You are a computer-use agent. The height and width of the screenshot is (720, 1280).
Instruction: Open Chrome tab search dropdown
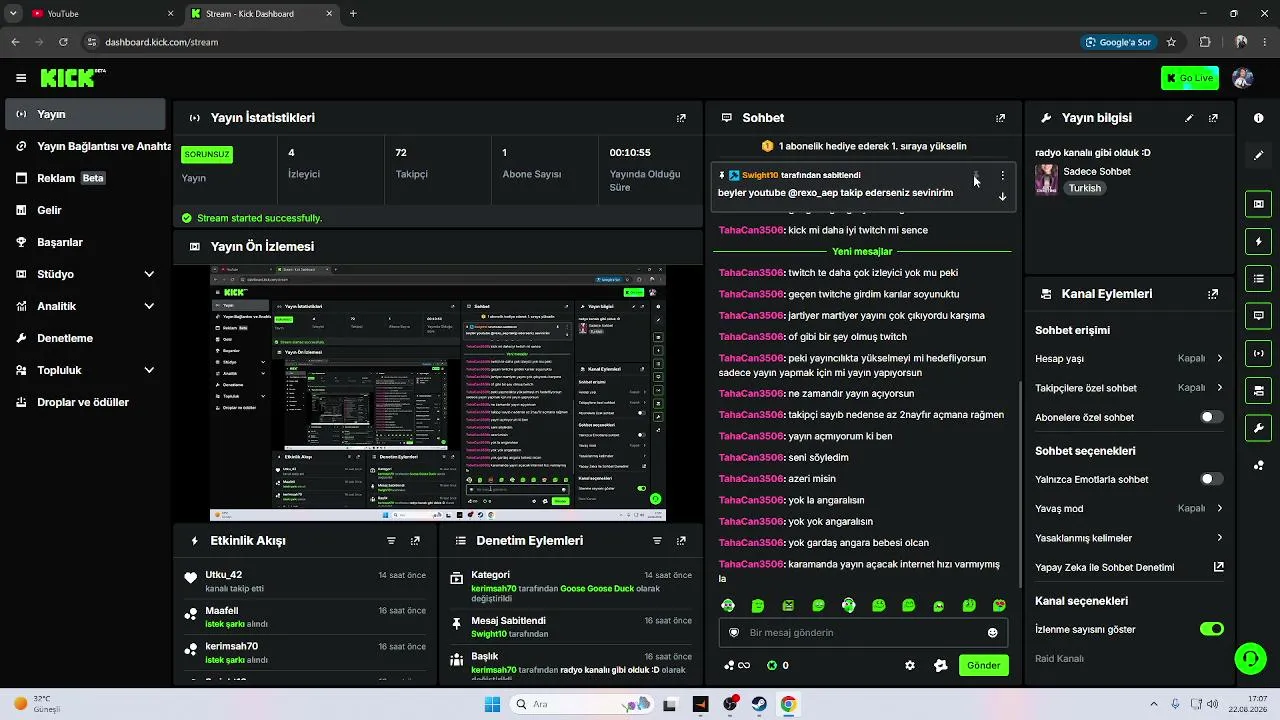pyautogui.click(x=13, y=14)
